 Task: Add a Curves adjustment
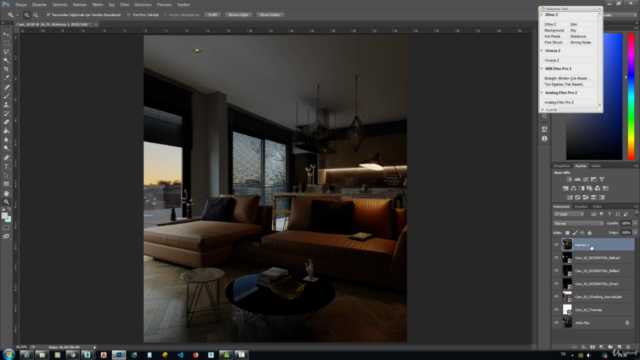[x=586, y=179]
